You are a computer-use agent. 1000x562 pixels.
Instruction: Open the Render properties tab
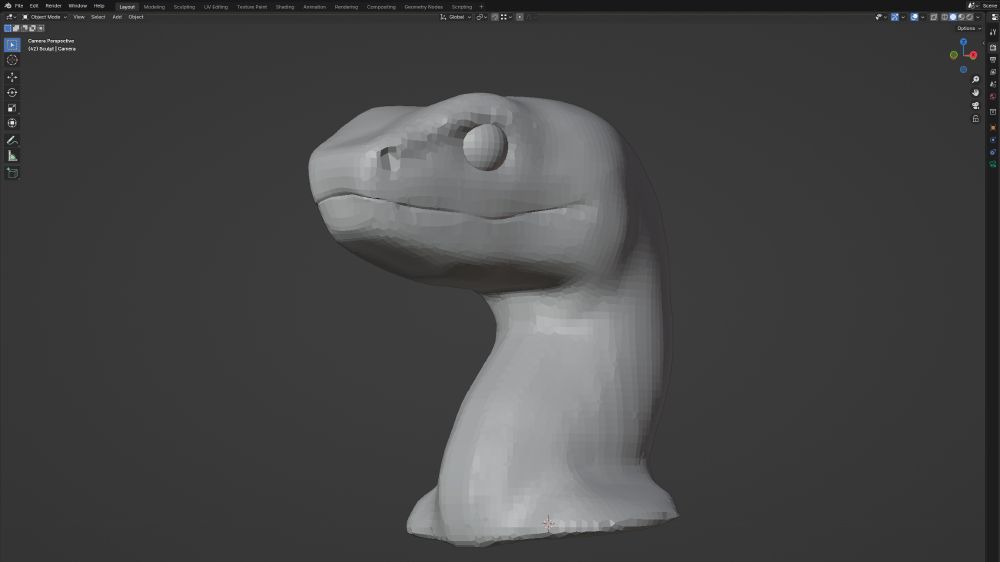(993, 48)
